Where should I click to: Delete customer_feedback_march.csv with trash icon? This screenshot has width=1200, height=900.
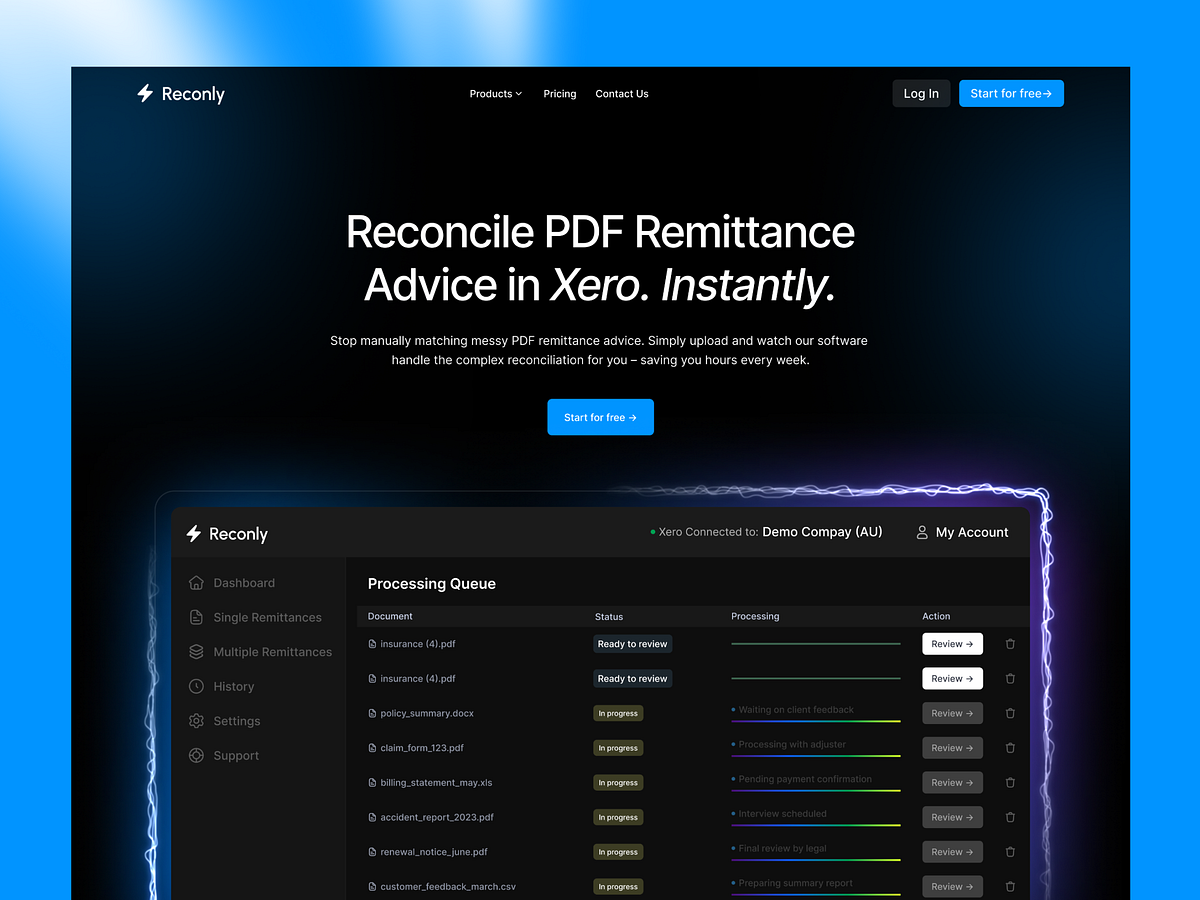pyautogui.click(x=1010, y=886)
